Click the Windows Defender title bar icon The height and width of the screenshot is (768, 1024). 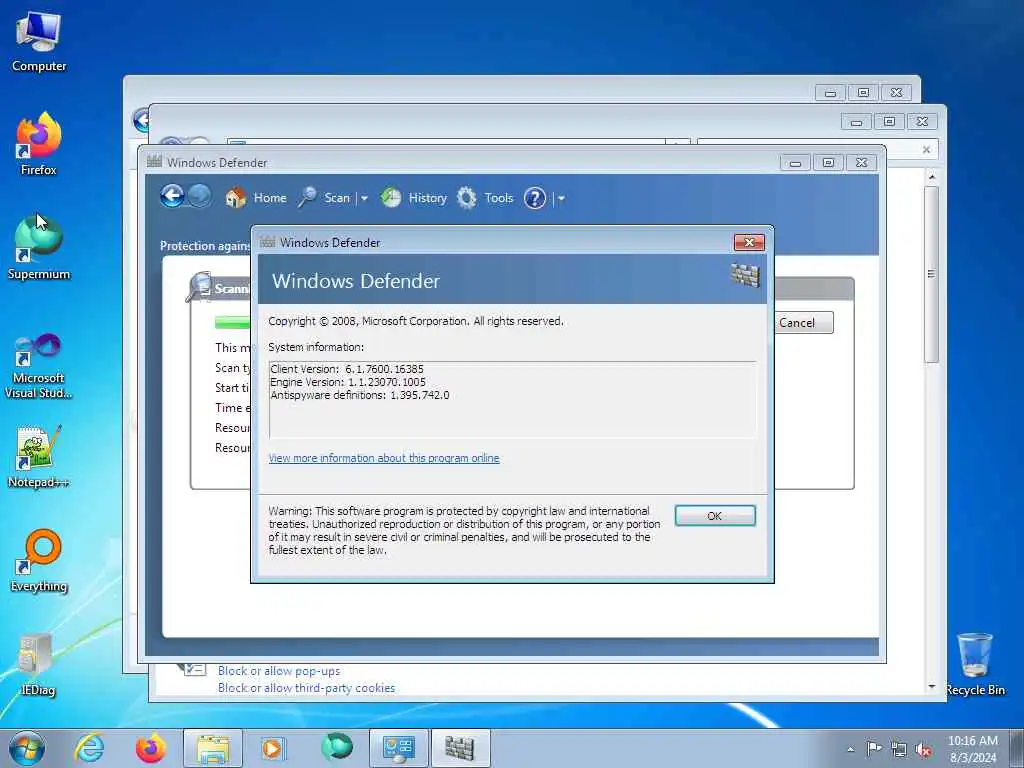pyautogui.click(x=154, y=161)
